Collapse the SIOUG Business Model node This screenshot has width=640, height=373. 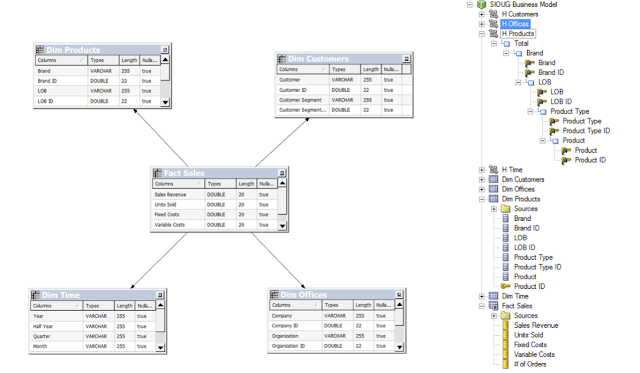pyautogui.click(x=470, y=4)
